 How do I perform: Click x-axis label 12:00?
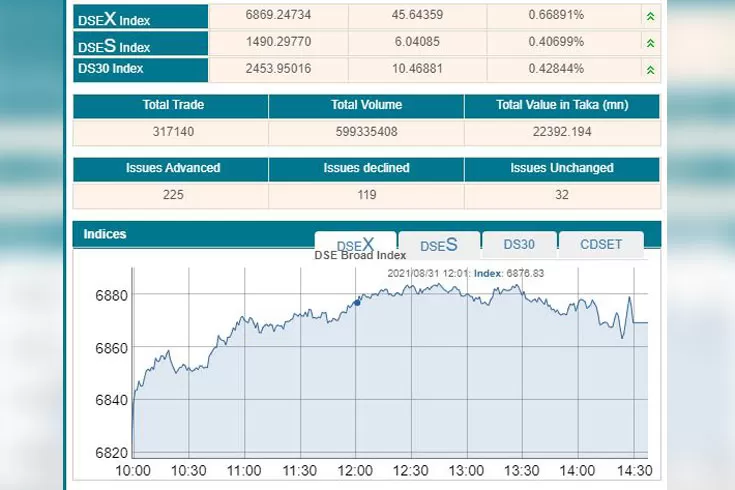click(x=355, y=470)
